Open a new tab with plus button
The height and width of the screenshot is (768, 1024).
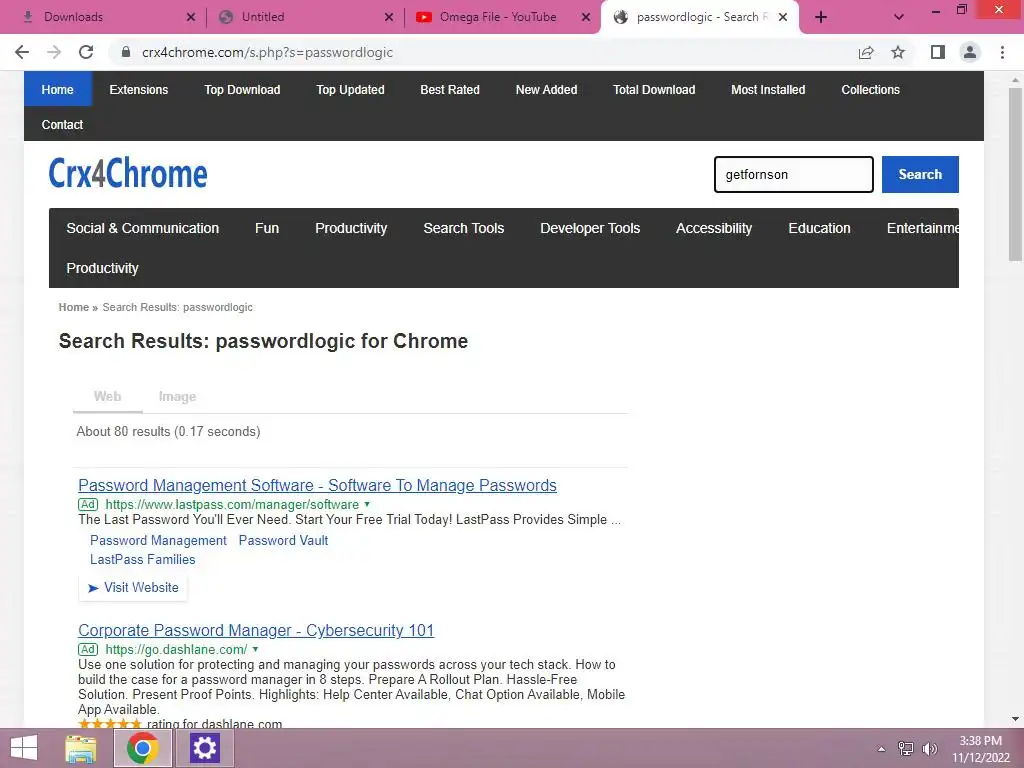tap(821, 17)
